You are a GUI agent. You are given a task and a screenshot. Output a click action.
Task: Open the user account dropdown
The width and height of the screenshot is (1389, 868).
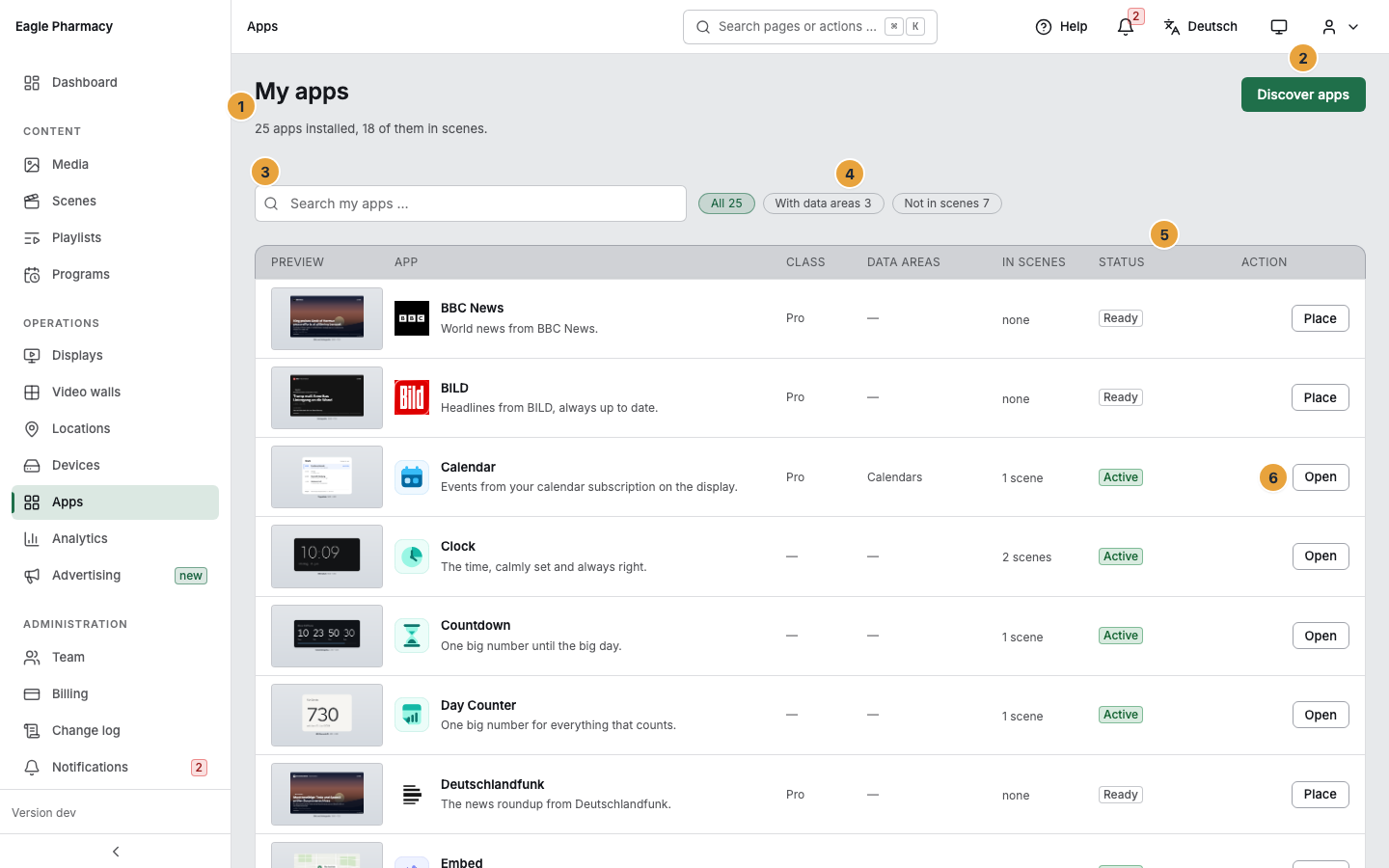pyautogui.click(x=1340, y=27)
